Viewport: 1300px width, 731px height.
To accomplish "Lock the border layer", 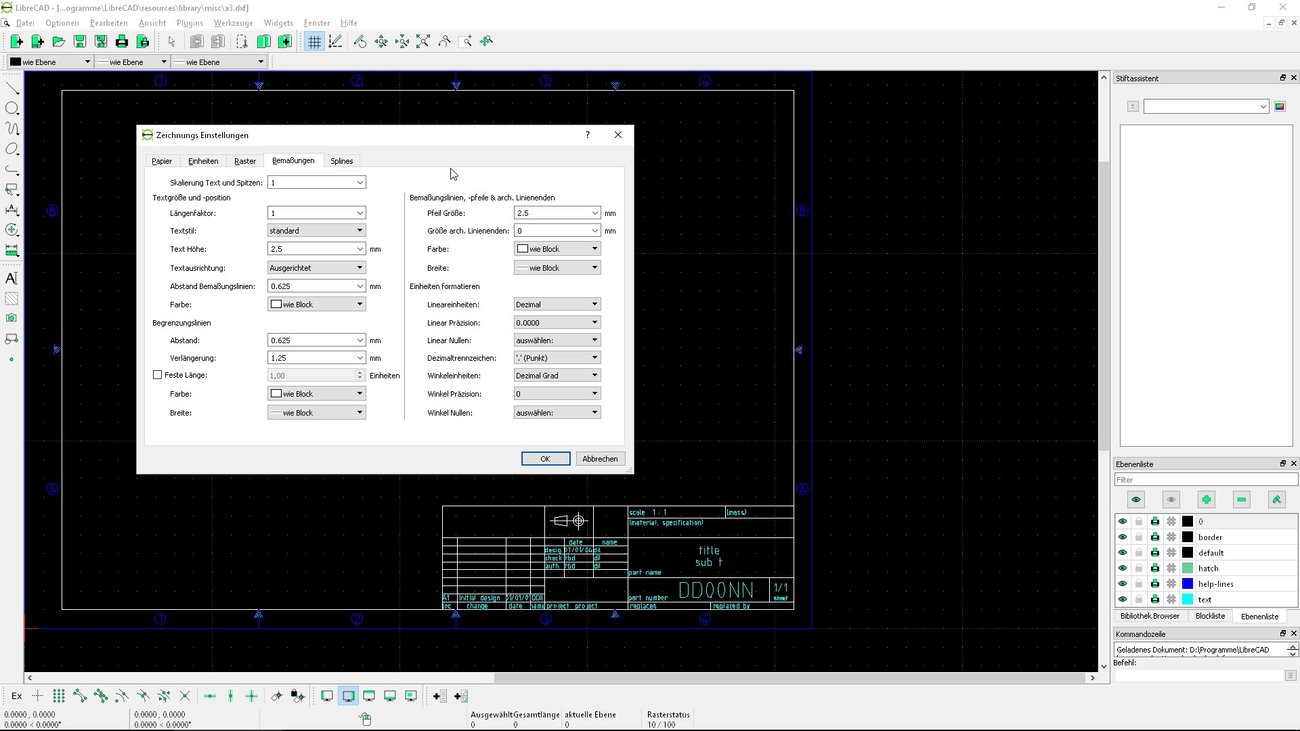I will pyautogui.click(x=1138, y=537).
